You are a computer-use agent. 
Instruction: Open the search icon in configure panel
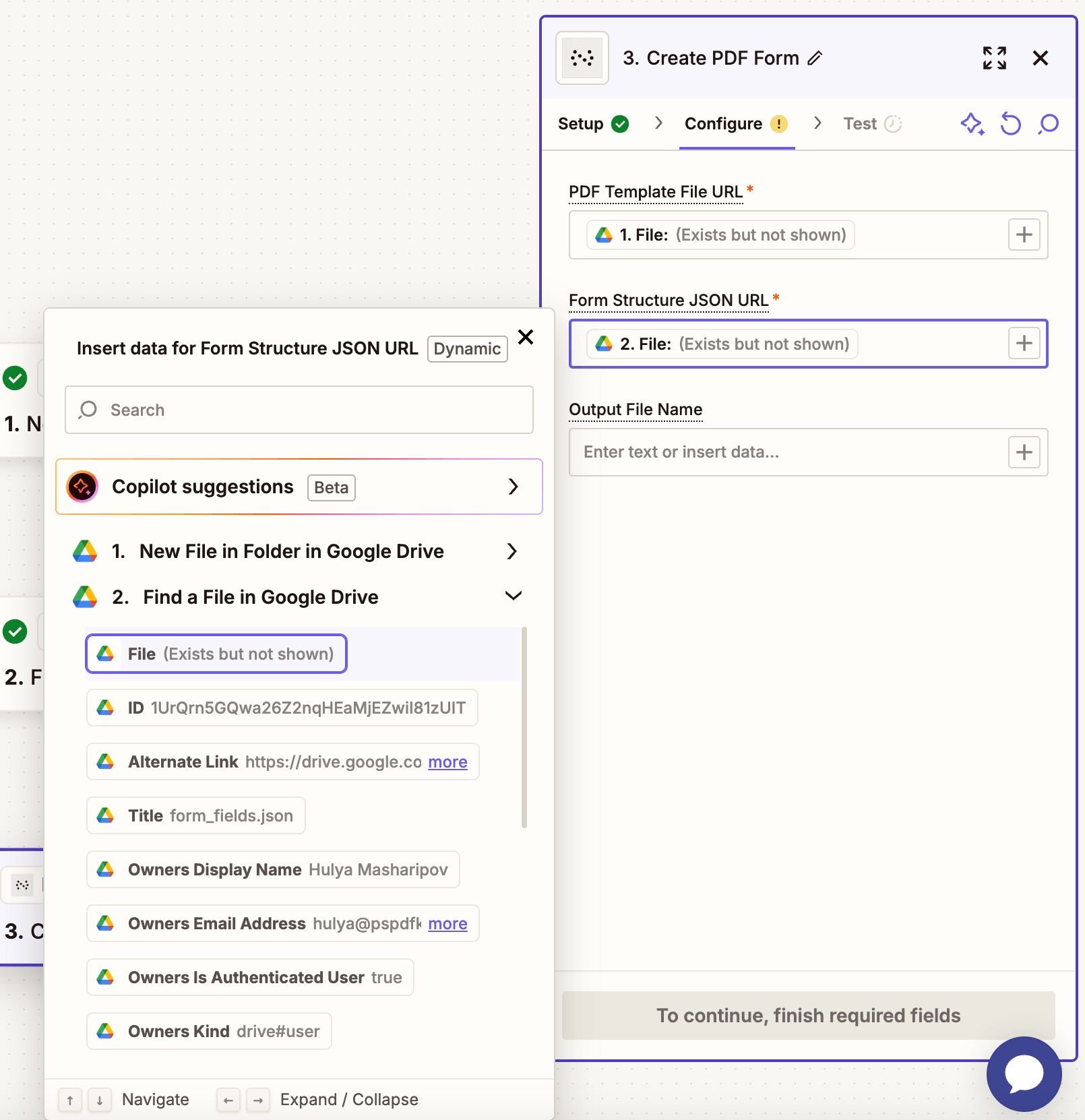[x=1049, y=124]
